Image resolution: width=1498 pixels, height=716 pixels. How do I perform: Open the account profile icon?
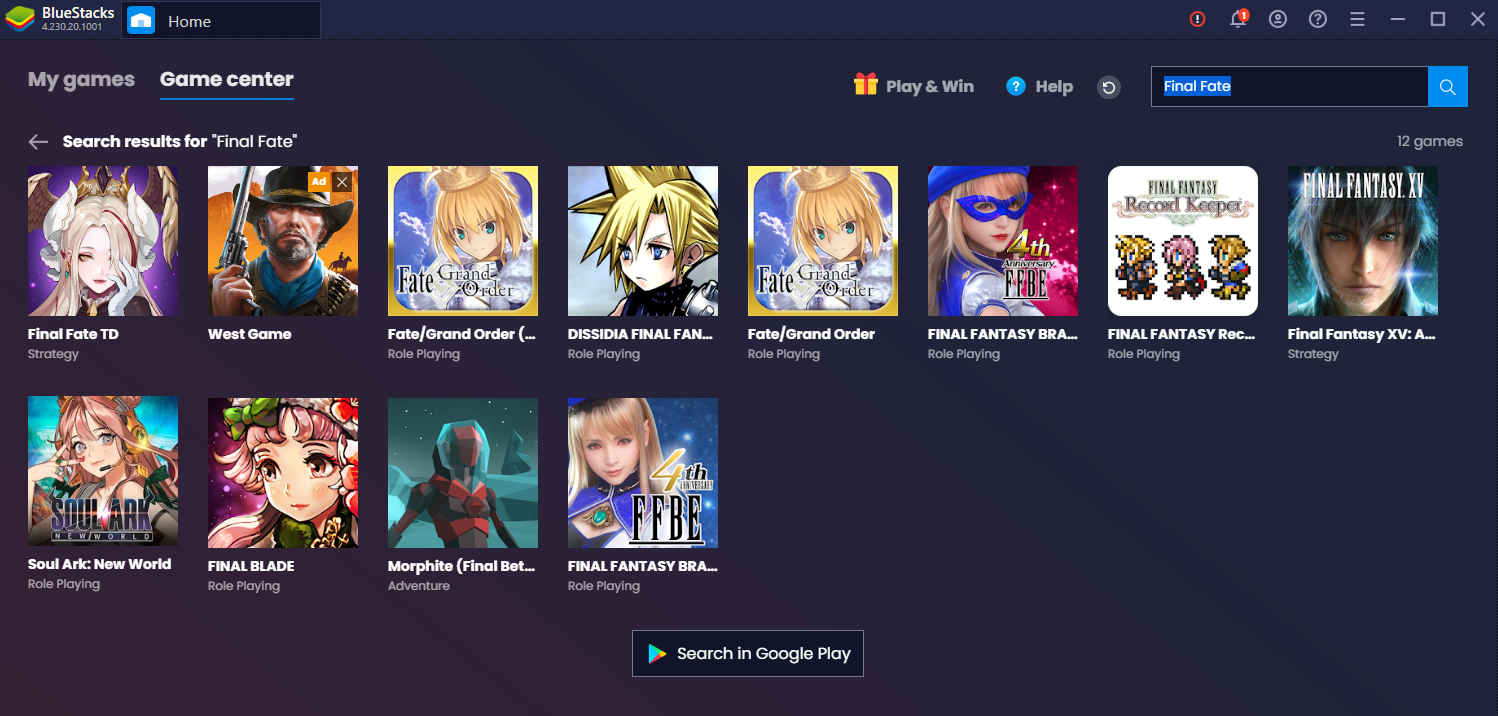pos(1278,19)
